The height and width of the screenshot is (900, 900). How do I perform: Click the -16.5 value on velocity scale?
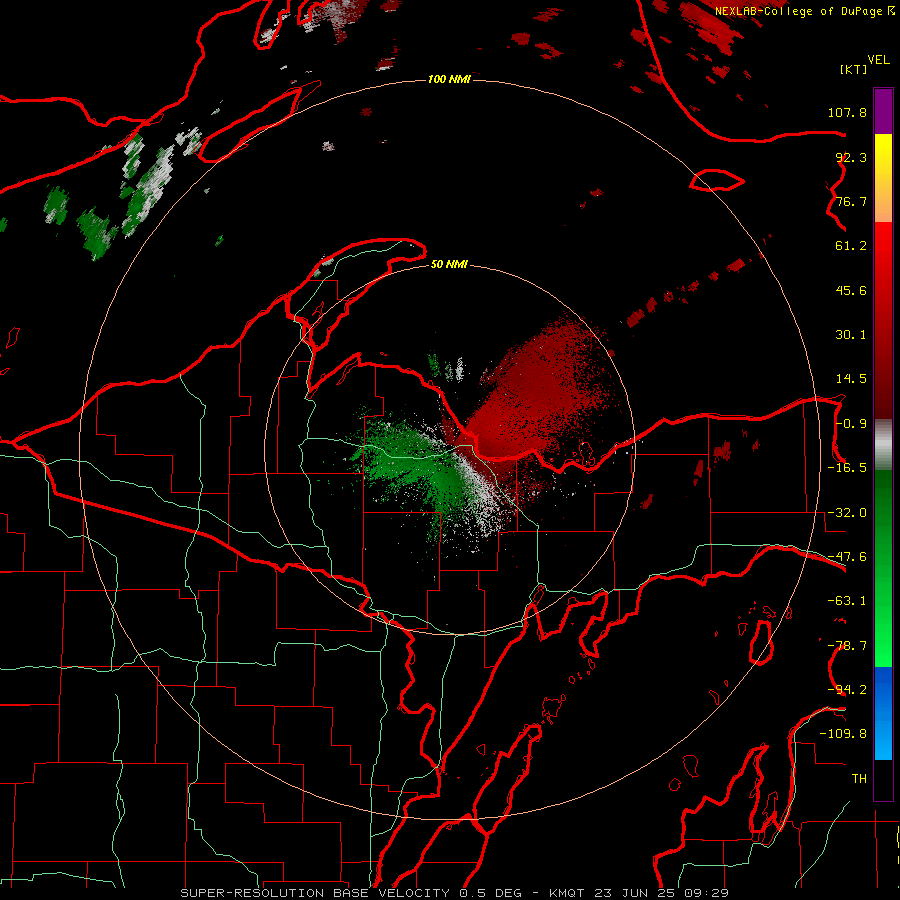[x=847, y=468]
